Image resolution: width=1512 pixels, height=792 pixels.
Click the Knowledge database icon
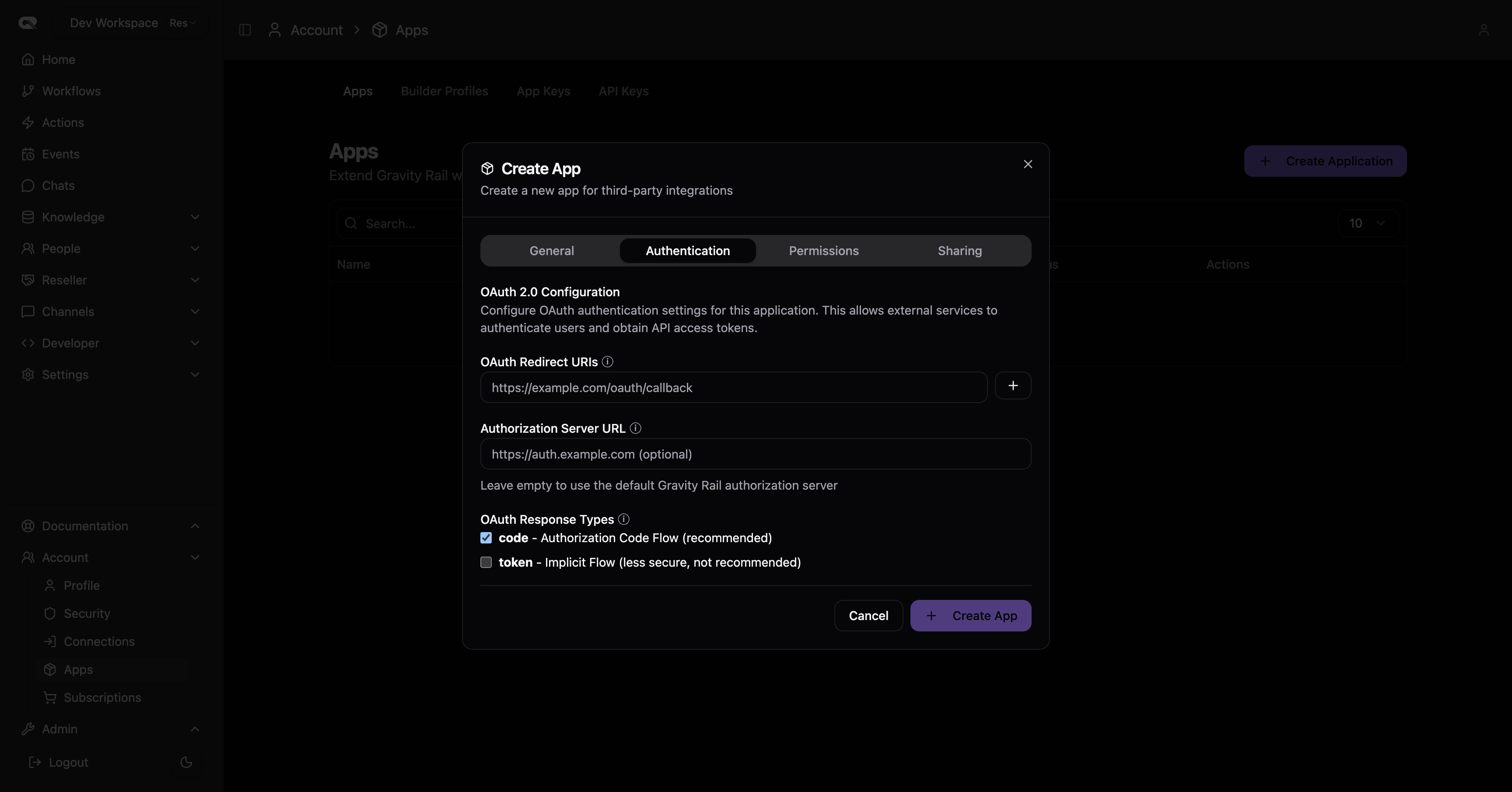pos(28,217)
